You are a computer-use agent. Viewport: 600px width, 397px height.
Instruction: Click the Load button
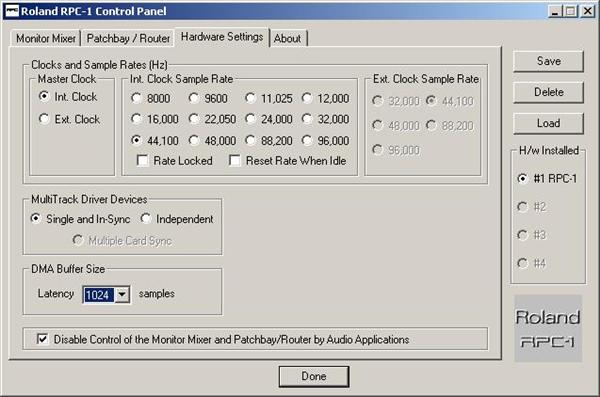click(548, 123)
